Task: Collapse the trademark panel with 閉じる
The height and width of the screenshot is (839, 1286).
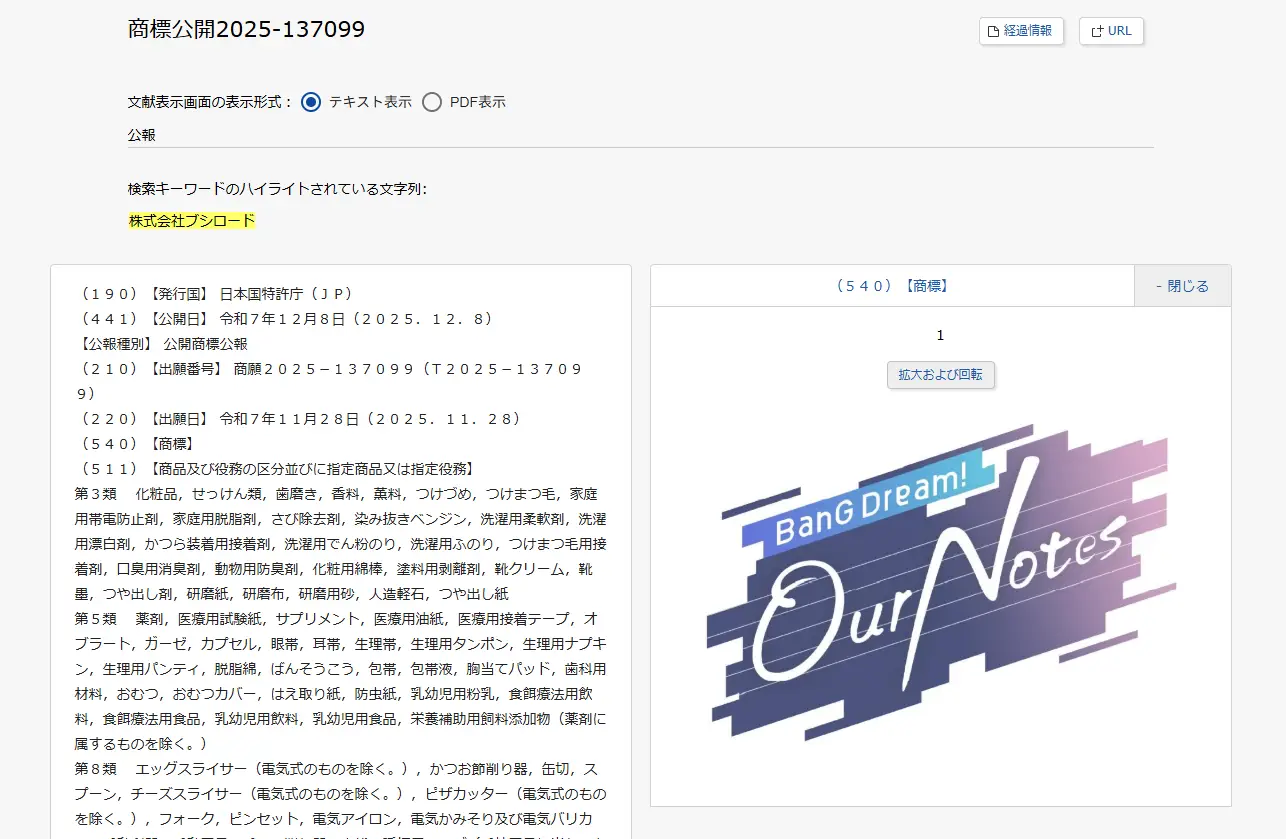Action: coord(1182,286)
